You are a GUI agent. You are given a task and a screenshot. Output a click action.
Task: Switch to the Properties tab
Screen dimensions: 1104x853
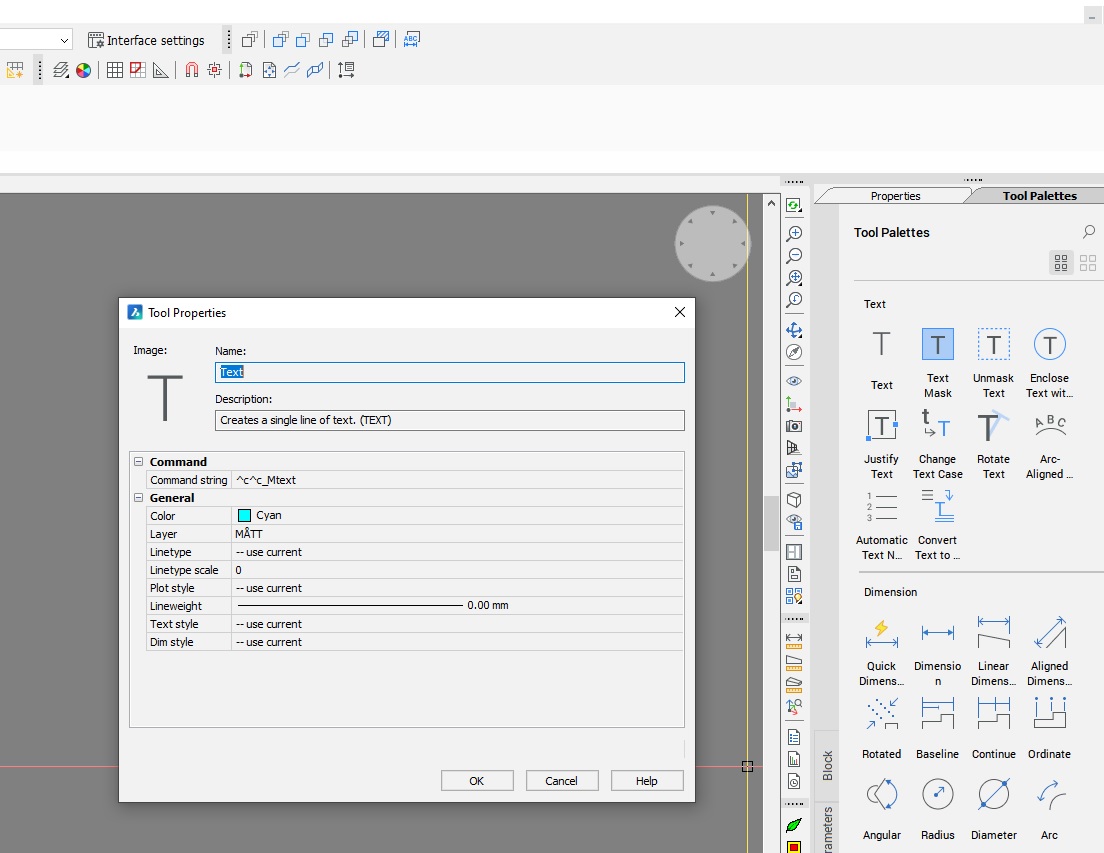click(x=895, y=196)
